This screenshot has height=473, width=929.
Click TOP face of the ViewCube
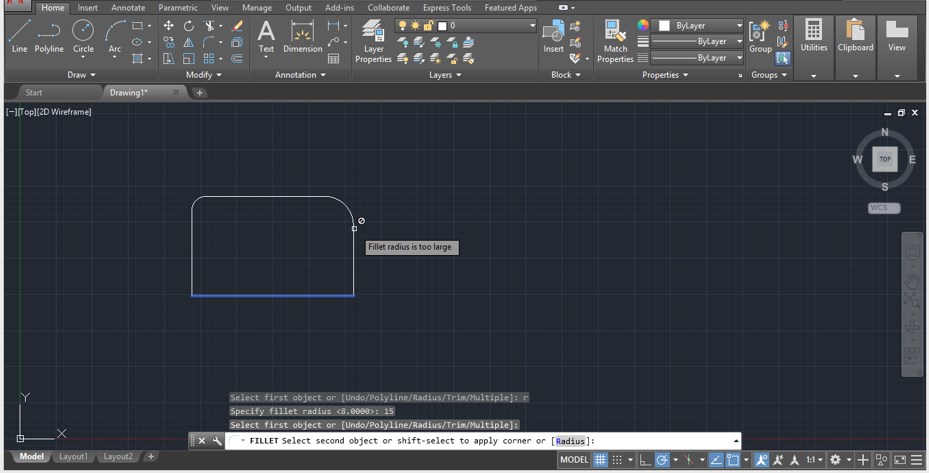pyautogui.click(x=884, y=159)
